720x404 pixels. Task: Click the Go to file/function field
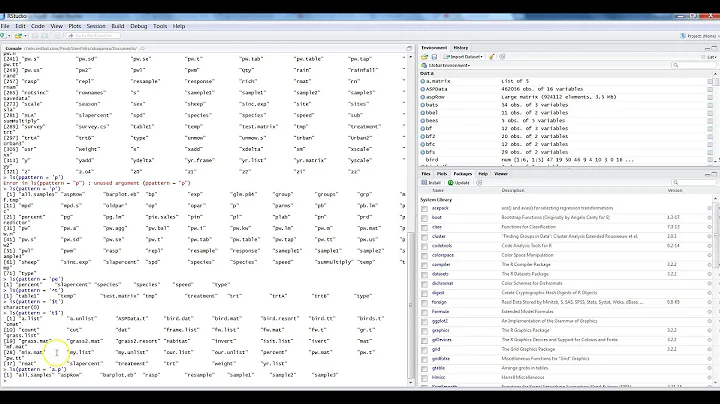(93, 35)
